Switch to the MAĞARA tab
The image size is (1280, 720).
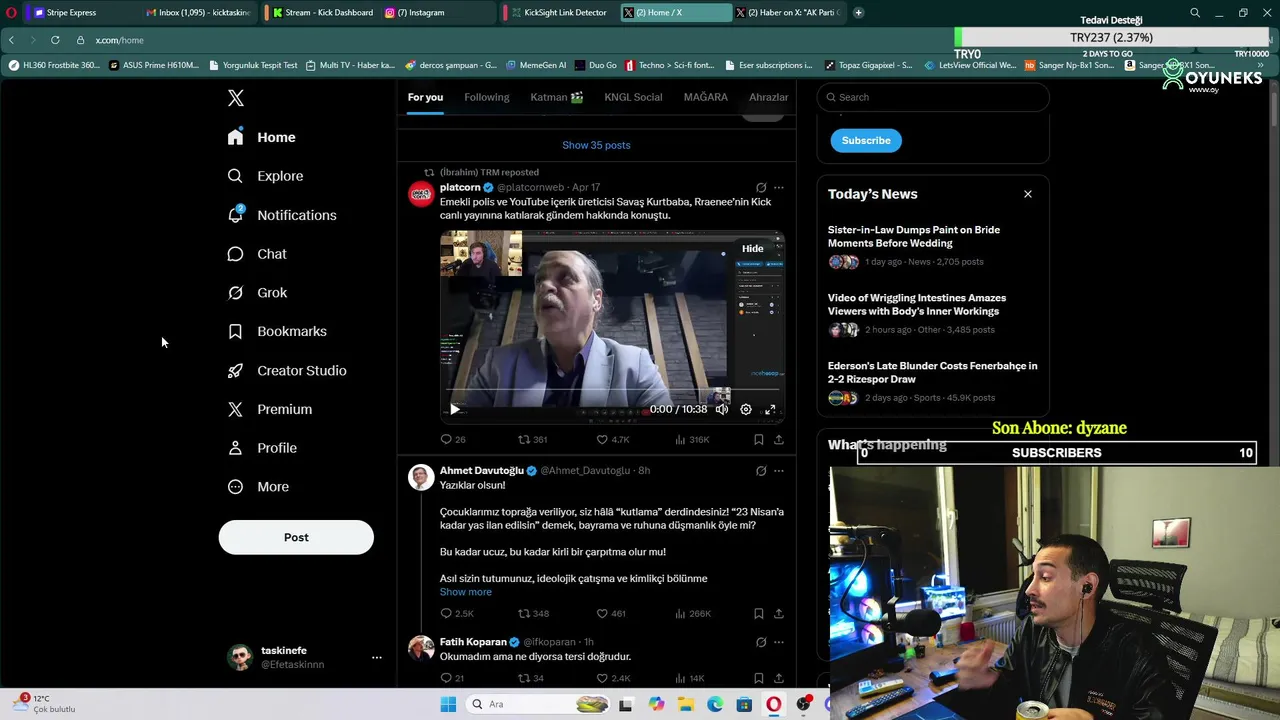click(706, 97)
